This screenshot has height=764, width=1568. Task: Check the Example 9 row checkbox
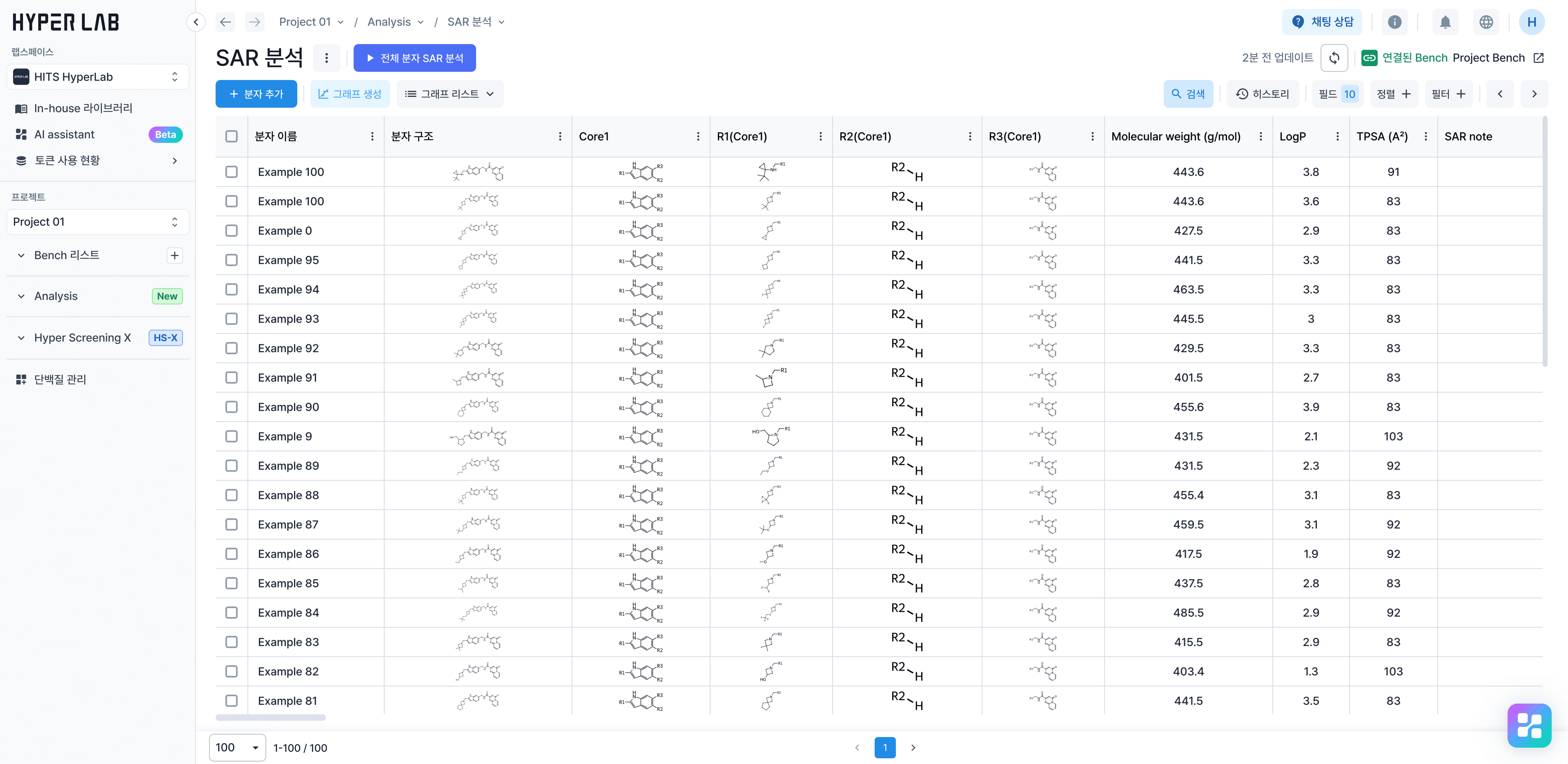coord(231,436)
